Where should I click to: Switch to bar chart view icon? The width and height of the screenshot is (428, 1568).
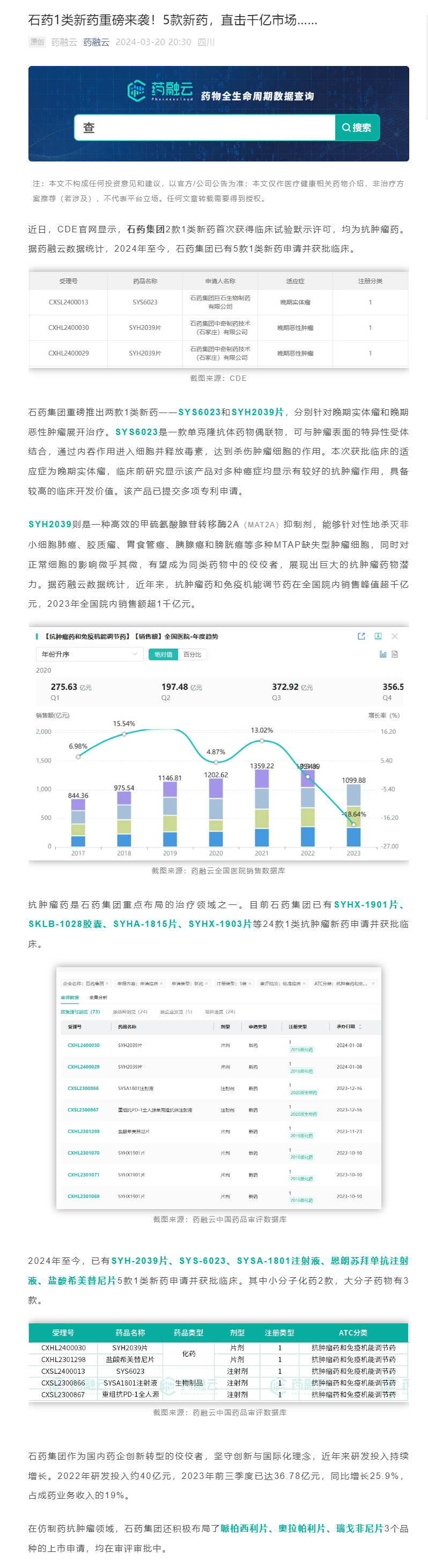tap(383, 654)
